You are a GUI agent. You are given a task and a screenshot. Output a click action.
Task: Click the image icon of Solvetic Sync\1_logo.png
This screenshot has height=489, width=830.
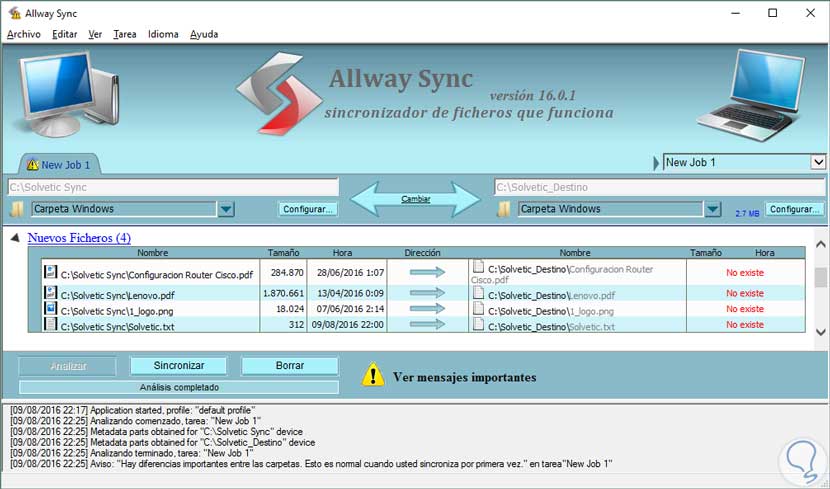click(x=51, y=309)
